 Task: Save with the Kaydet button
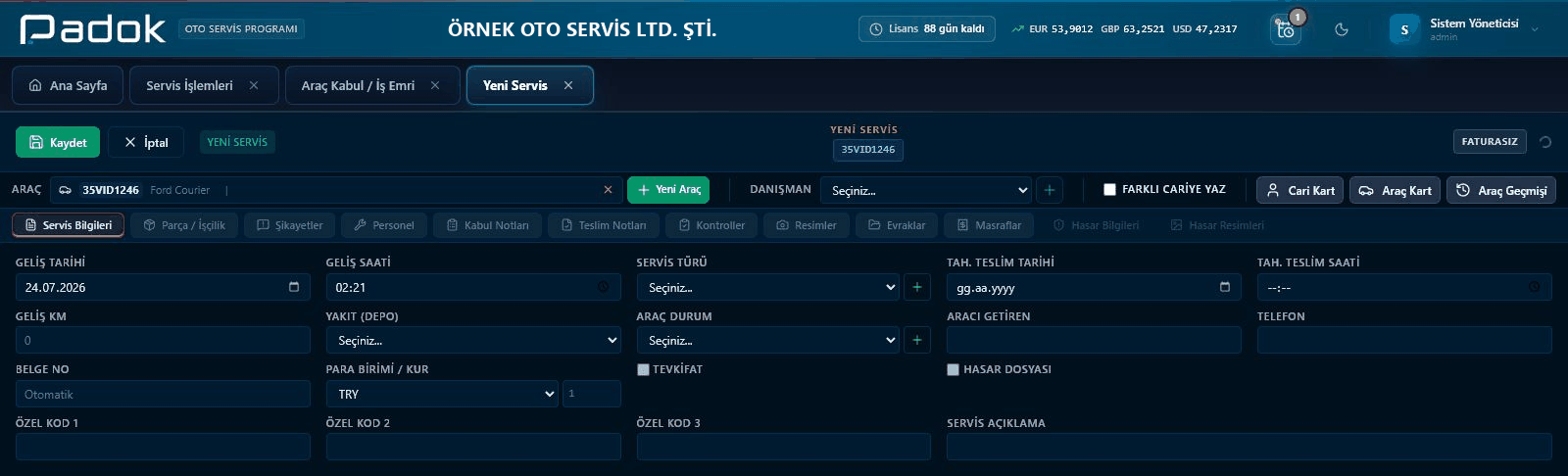(x=58, y=142)
